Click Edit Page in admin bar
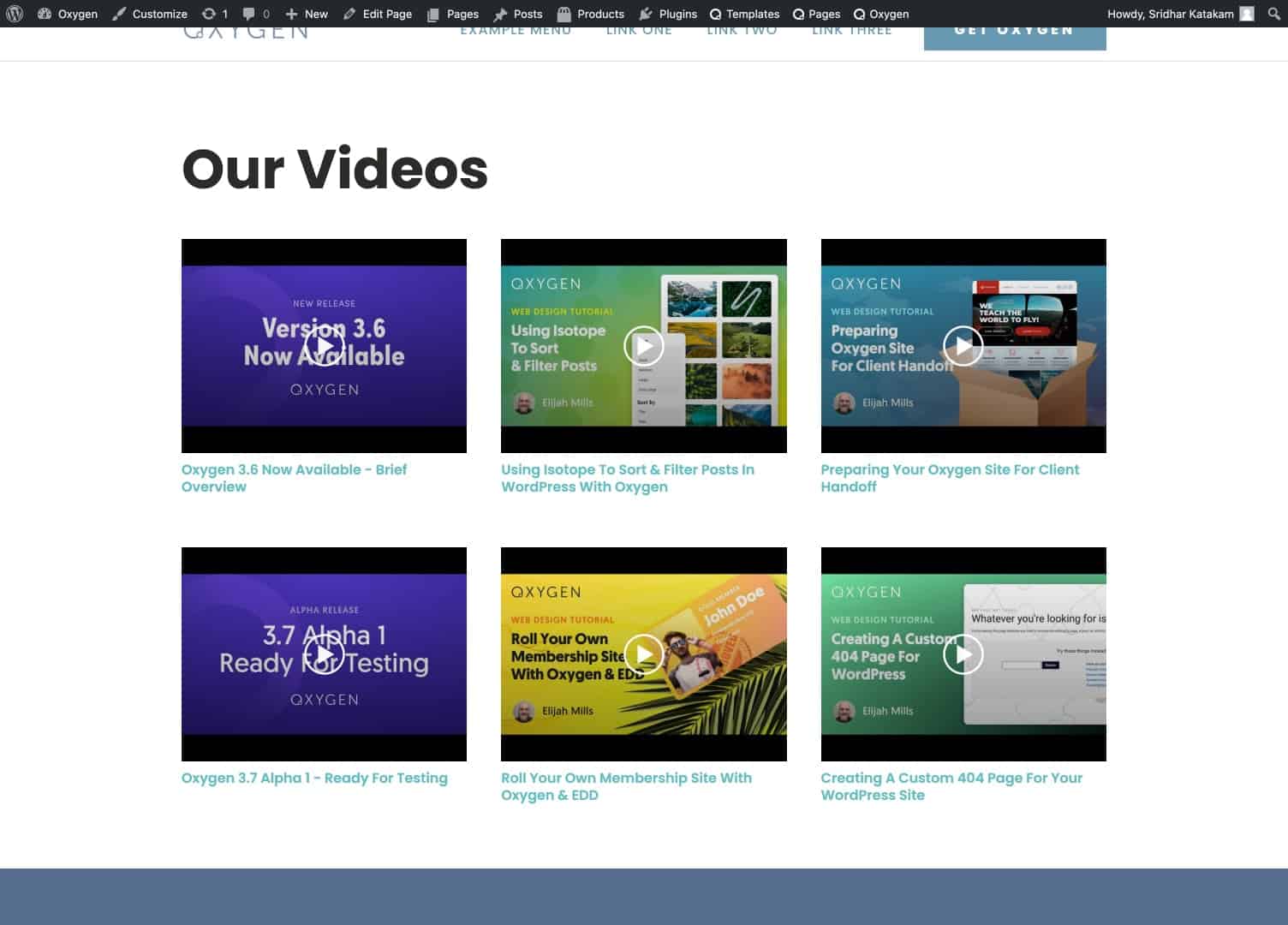This screenshot has width=1288, height=925. 378,14
